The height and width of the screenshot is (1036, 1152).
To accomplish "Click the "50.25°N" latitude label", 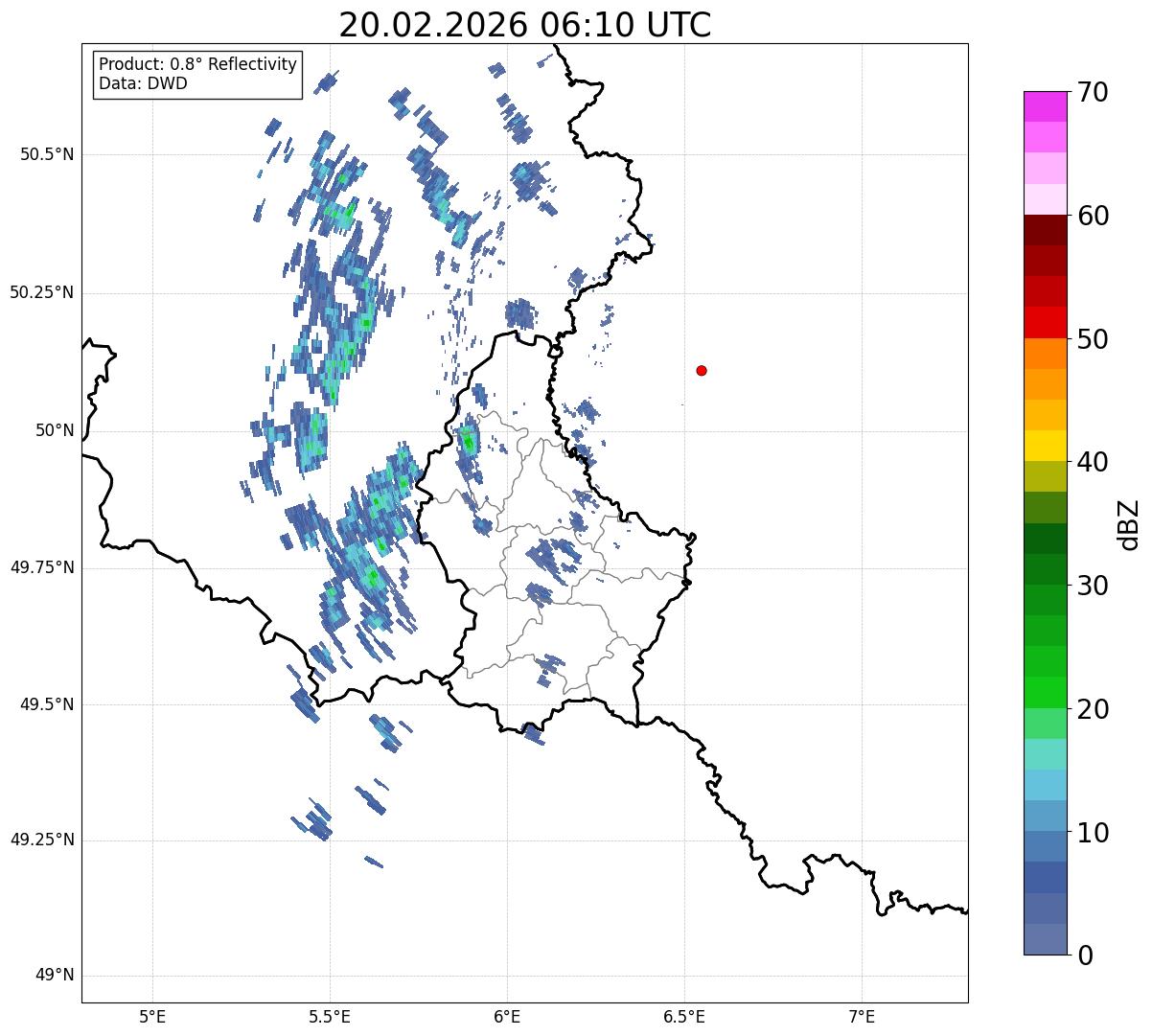I will (x=42, y=292).
